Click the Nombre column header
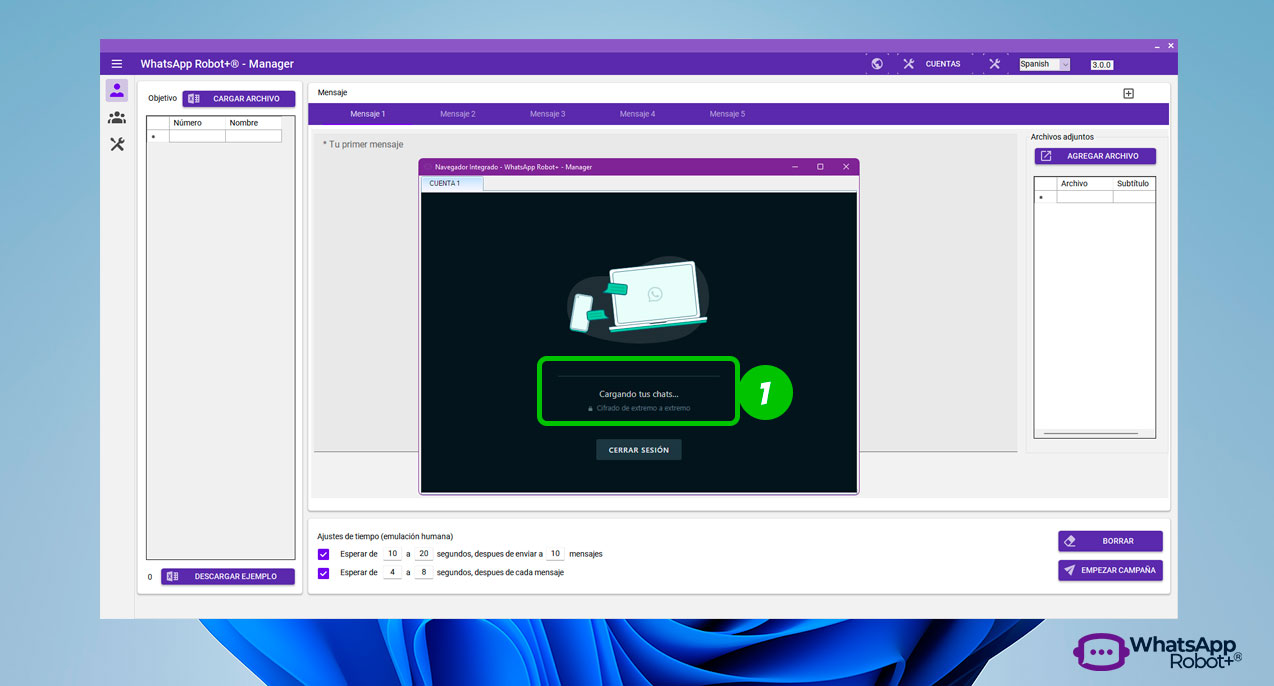This screenshot has height=686, width=1274. [x=253, y=123]
